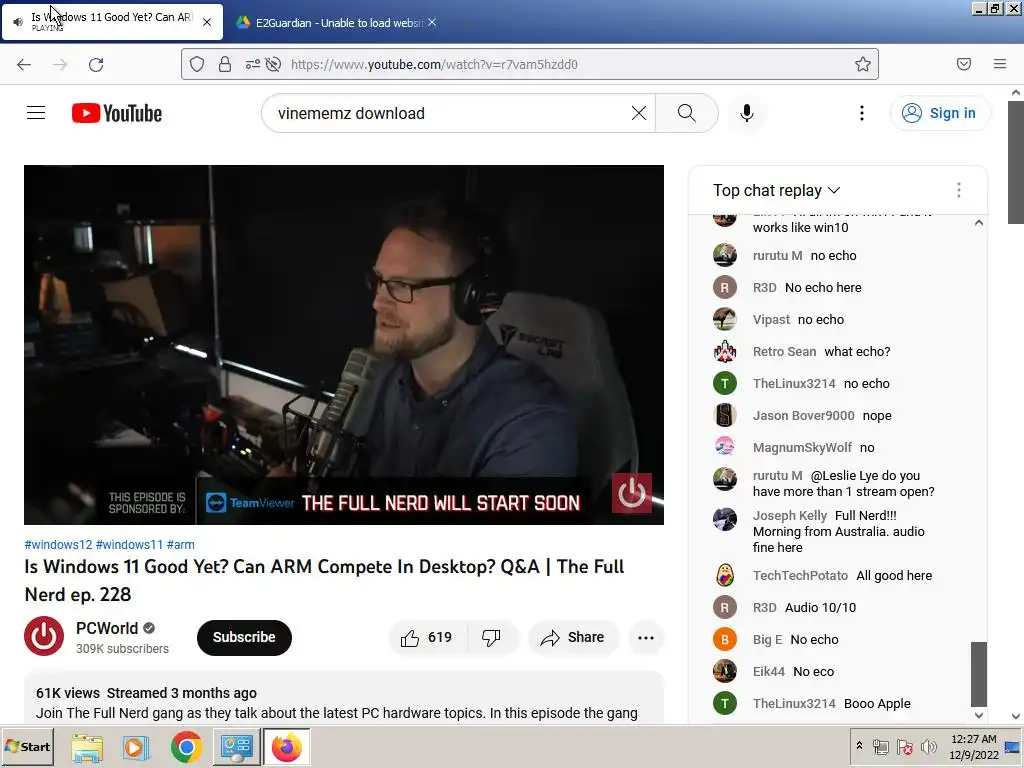Expand the Top chat replay dropdown

(776, 190)
